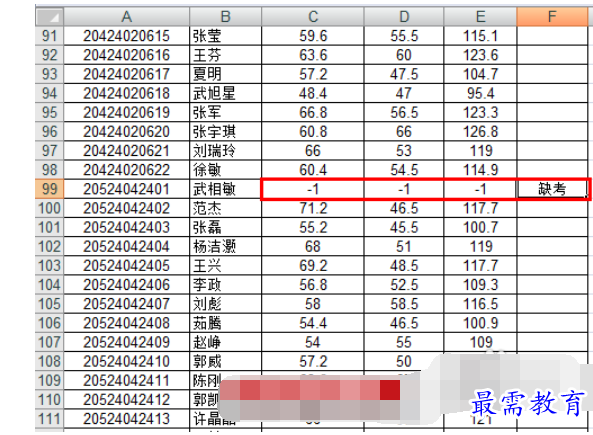Viewport: 593px width, 435px height.
Task: Click total 115.1 in column E
Action: [x=480, y=36]
